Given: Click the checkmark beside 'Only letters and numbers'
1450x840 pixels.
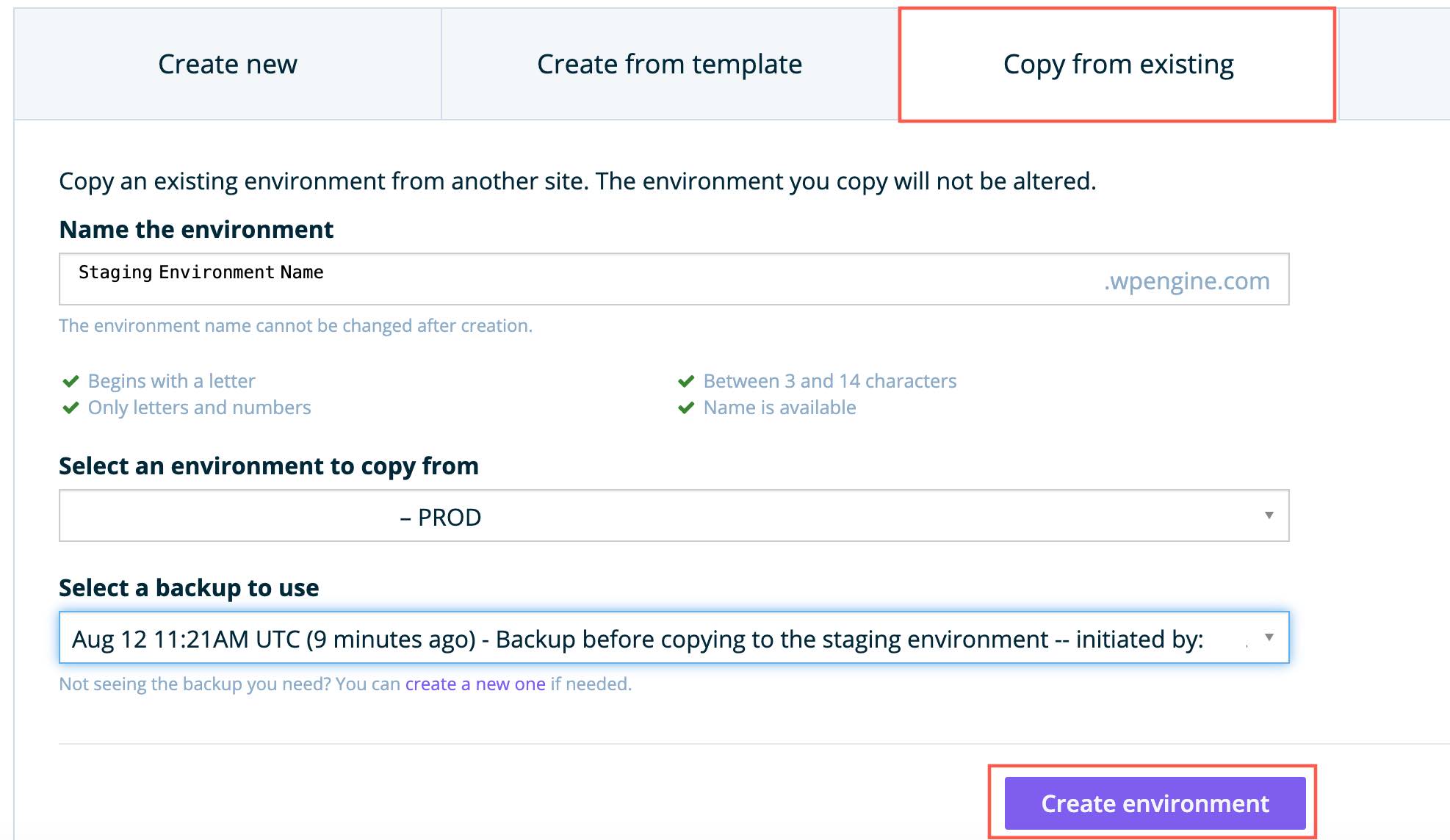Looking at the screenshot, I should (x=71, y=408).
